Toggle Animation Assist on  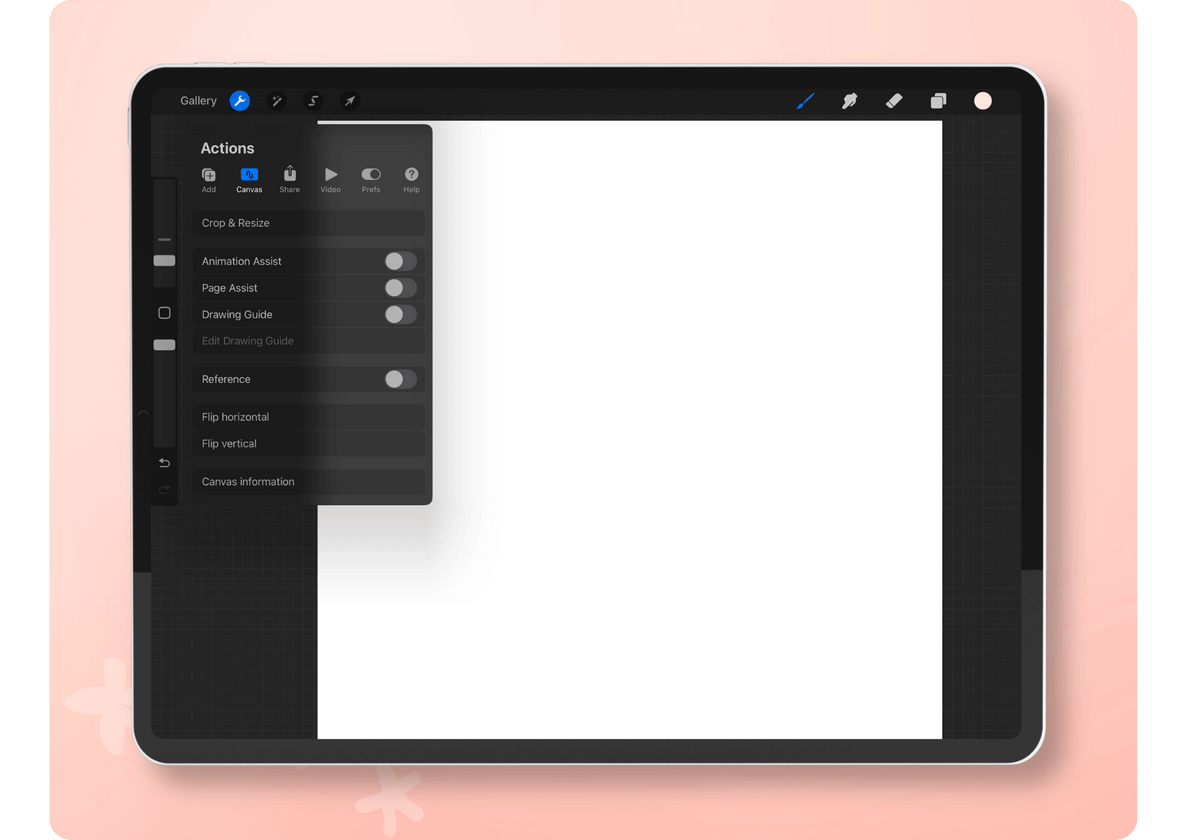click(400, 261)
